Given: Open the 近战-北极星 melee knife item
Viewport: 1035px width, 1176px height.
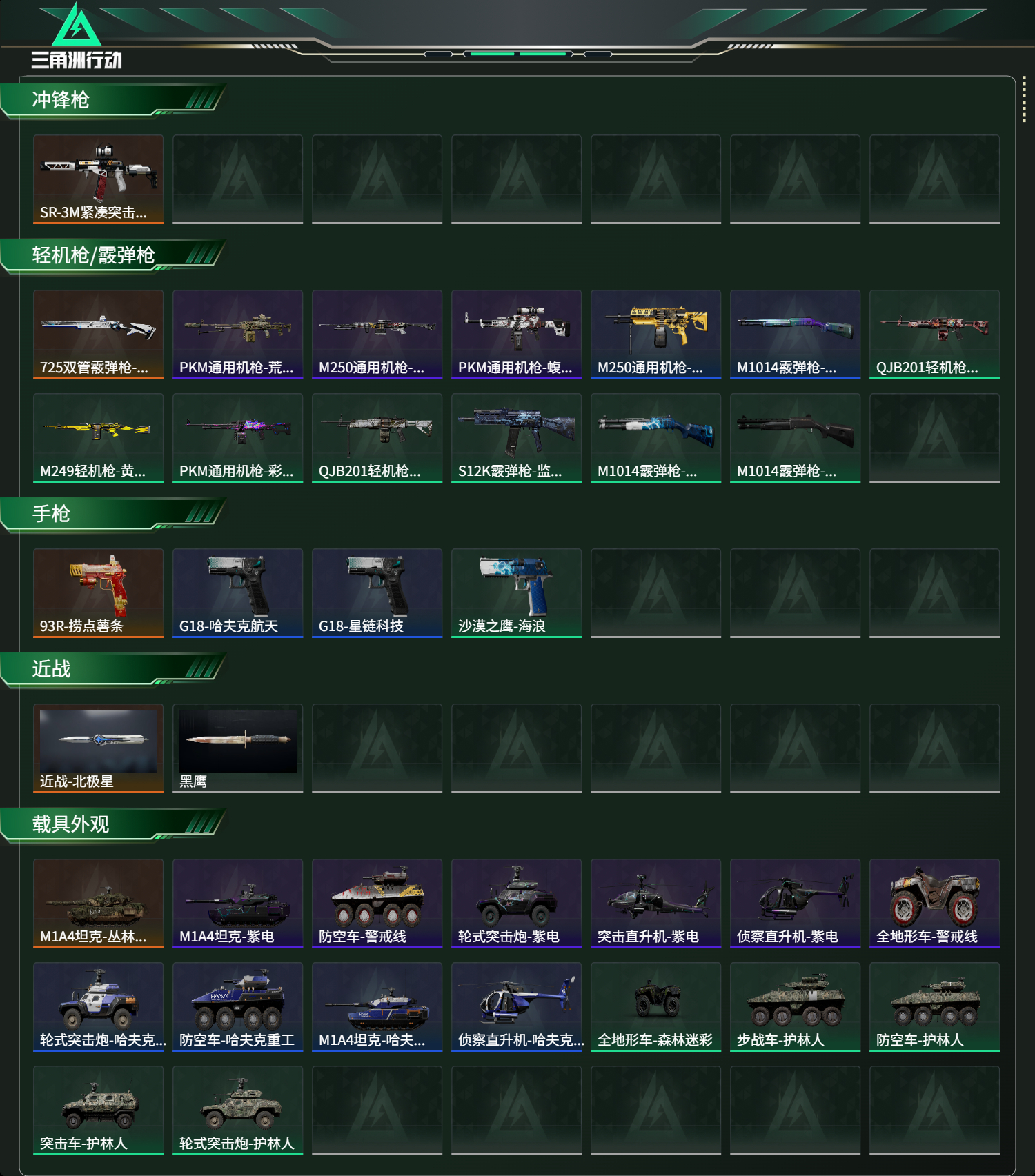Looking at the screenshot, I should [99, 748].
